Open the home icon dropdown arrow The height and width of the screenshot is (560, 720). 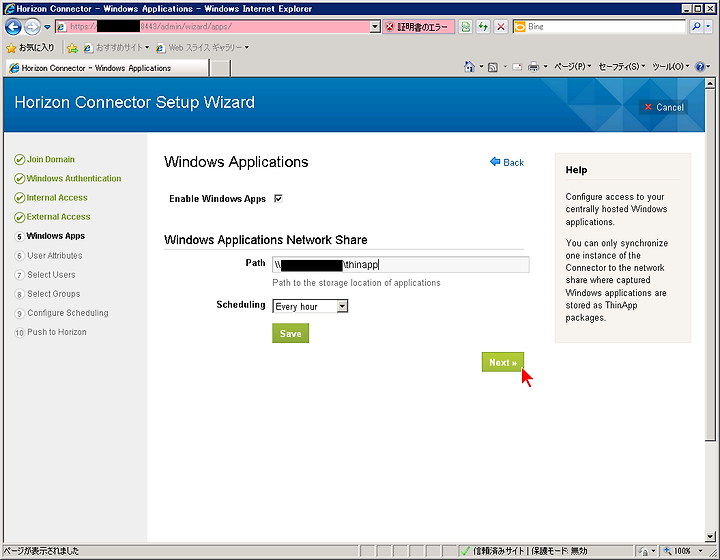coord(481,67)
